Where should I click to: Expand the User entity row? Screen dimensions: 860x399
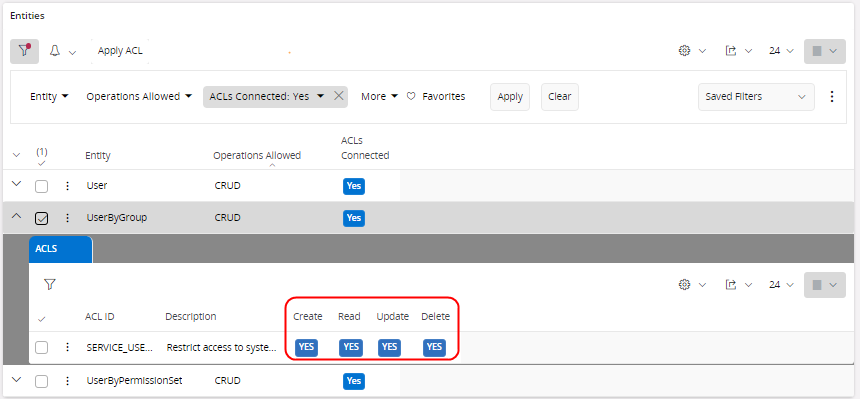16,184
